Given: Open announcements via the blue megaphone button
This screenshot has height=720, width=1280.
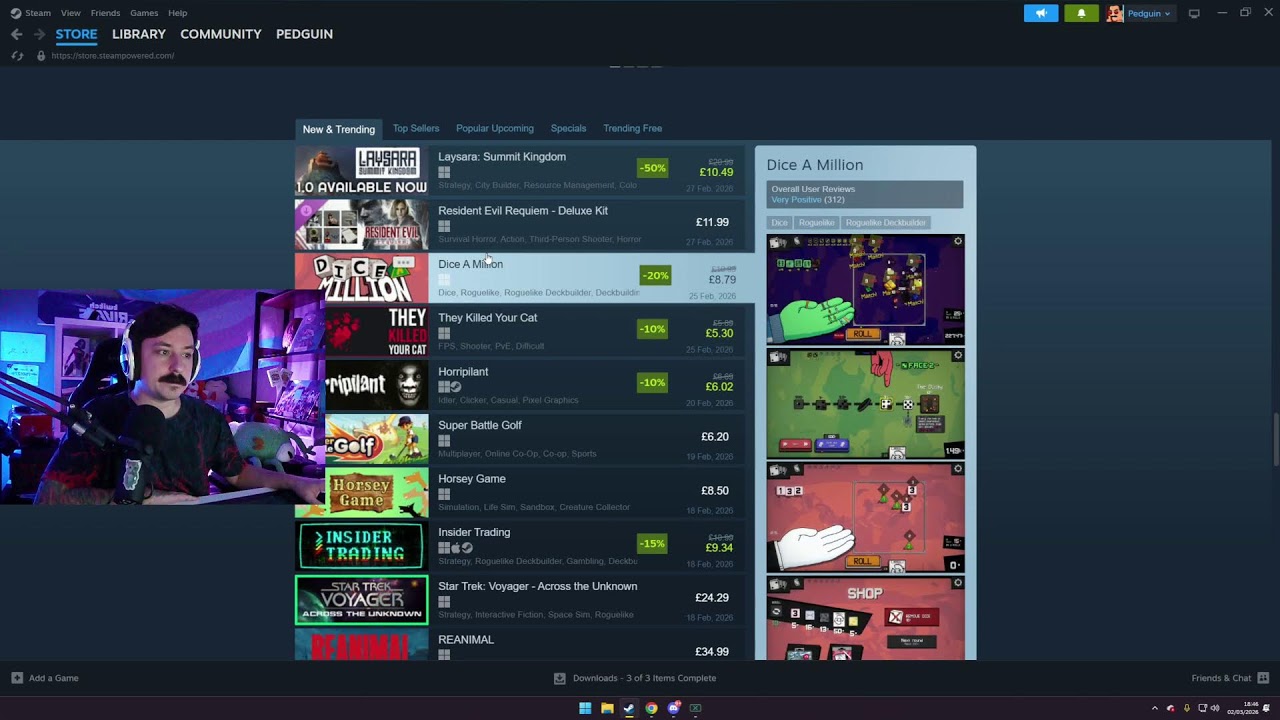Looking at the screenshot, I should [x=1041, y=13].
